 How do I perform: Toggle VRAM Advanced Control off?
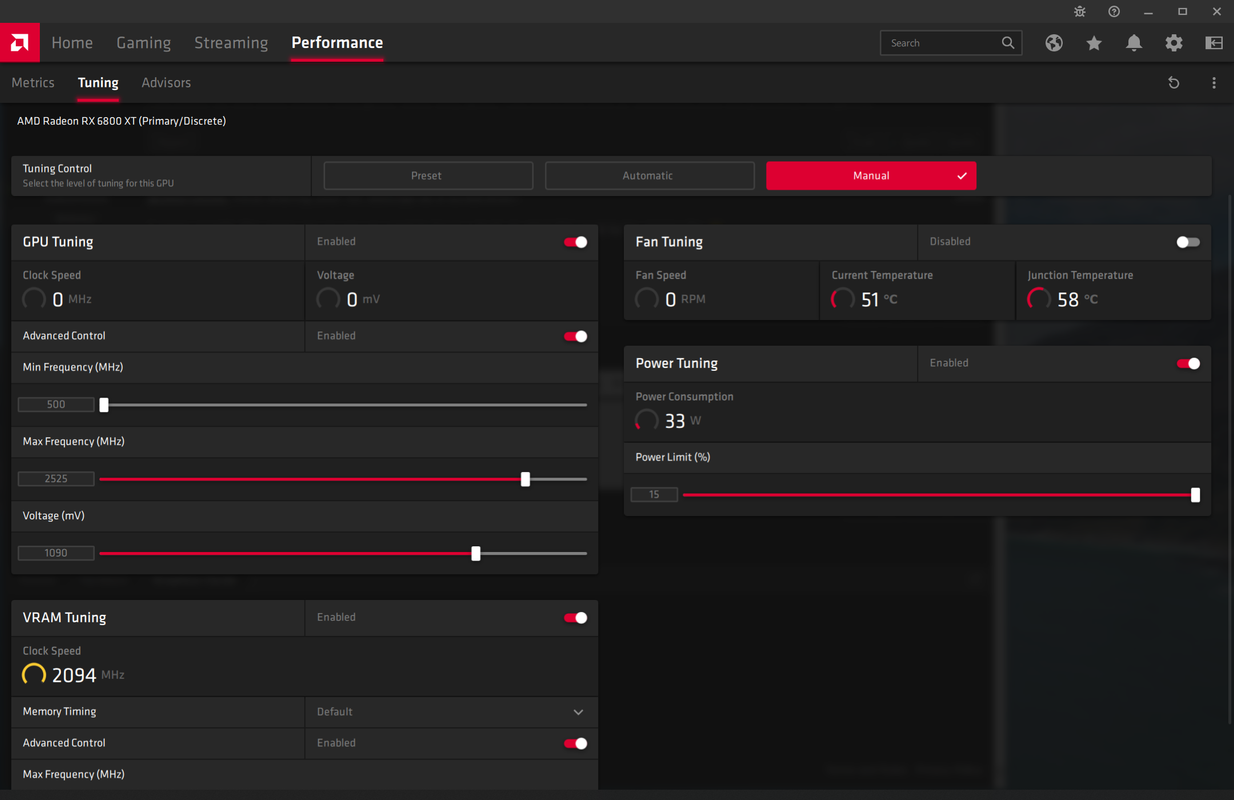576,743
